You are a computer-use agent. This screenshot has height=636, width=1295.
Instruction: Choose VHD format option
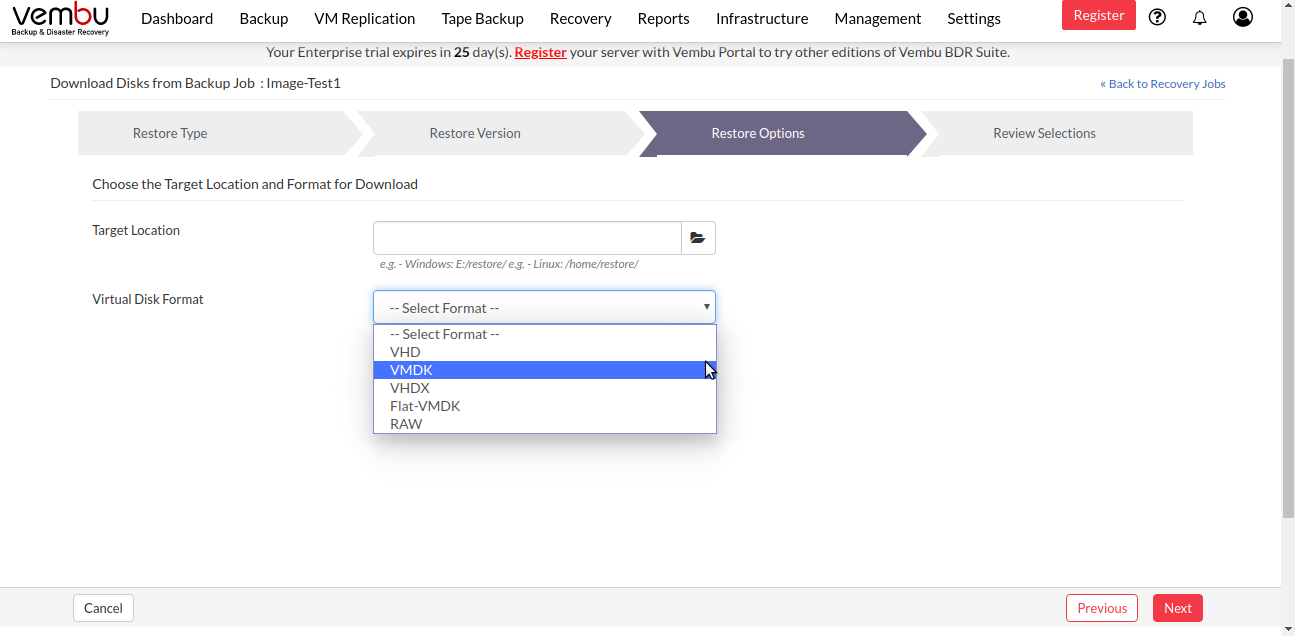pyautogui.click(x=545, y=352)
